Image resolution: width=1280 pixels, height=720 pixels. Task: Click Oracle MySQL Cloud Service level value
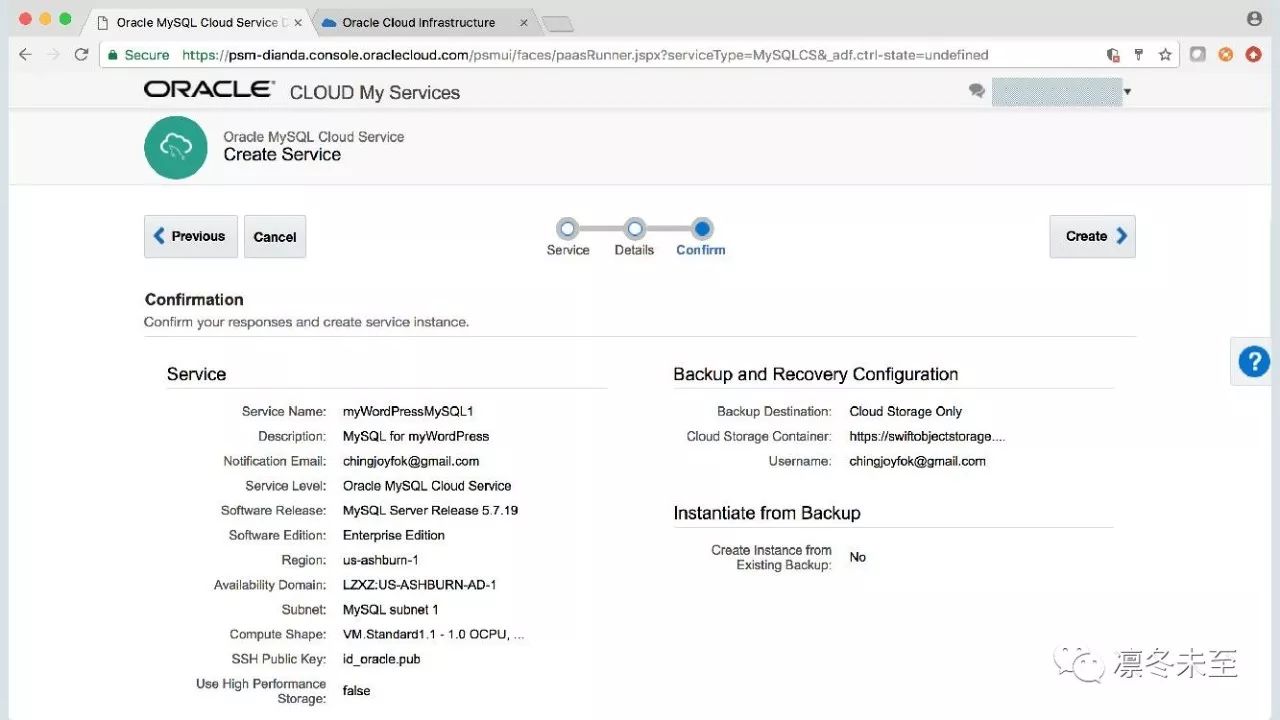(427, 486)
